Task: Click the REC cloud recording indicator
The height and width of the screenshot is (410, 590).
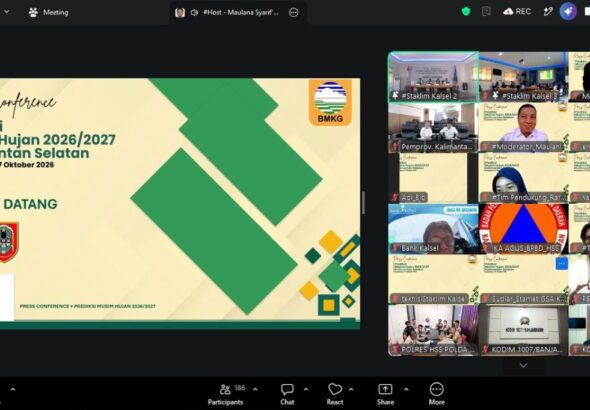Action: 517,12
